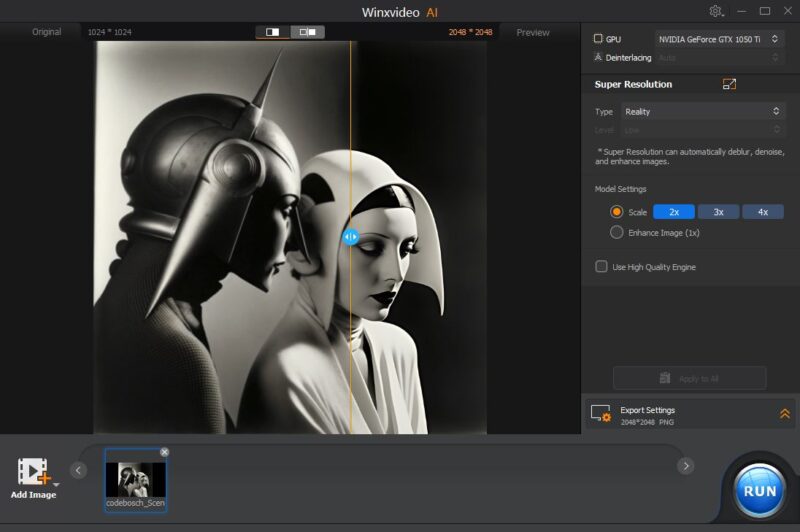Open the NVIDIA GeForce GPU dropdown
The width and height of the screenshot is (800, 532).
(719, 39)
